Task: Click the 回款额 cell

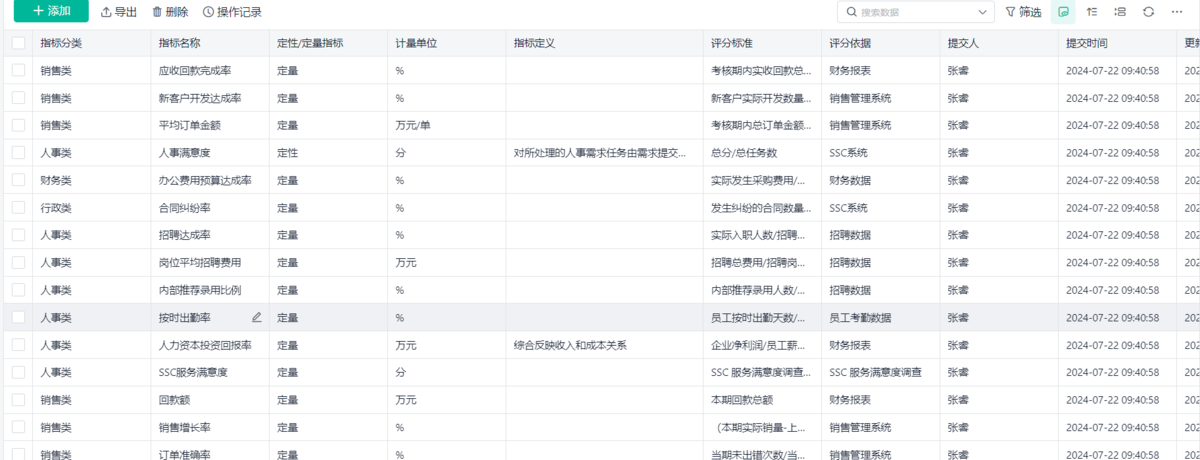Action: pos(210,399)
